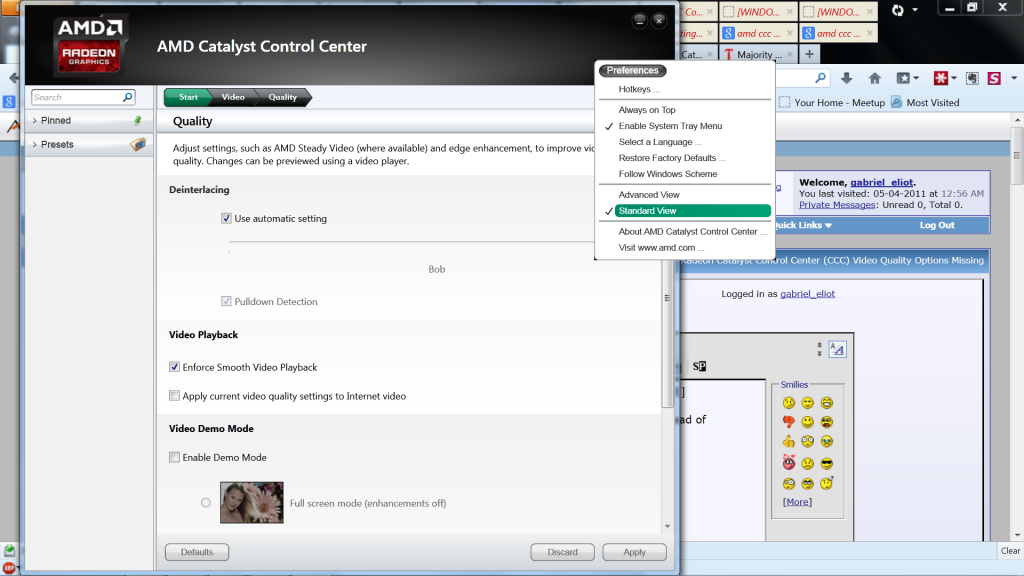Click the thumbs-down smiley
The height and width of the screenshot is (576, 1024).
coord(789,422)
